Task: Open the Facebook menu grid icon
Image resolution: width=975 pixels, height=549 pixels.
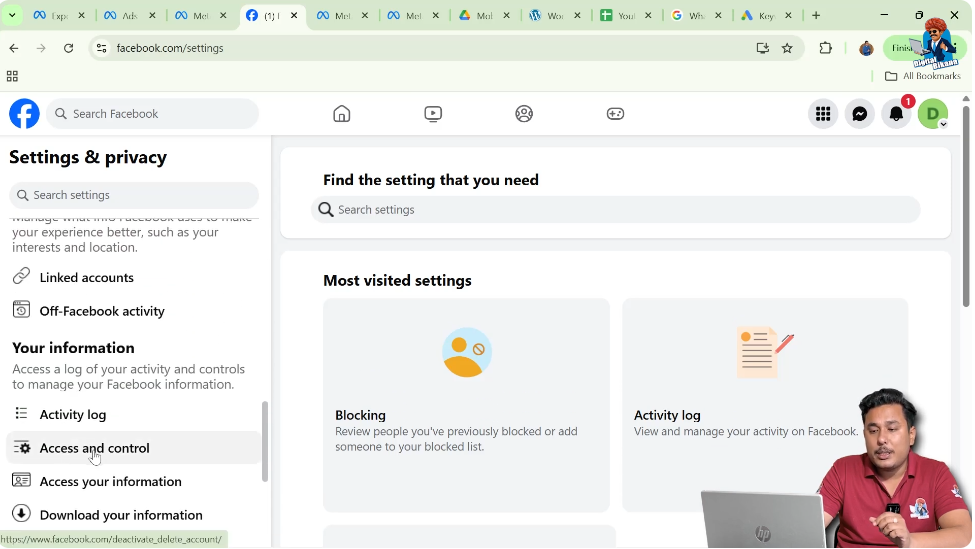Action: tap(823, 114)
